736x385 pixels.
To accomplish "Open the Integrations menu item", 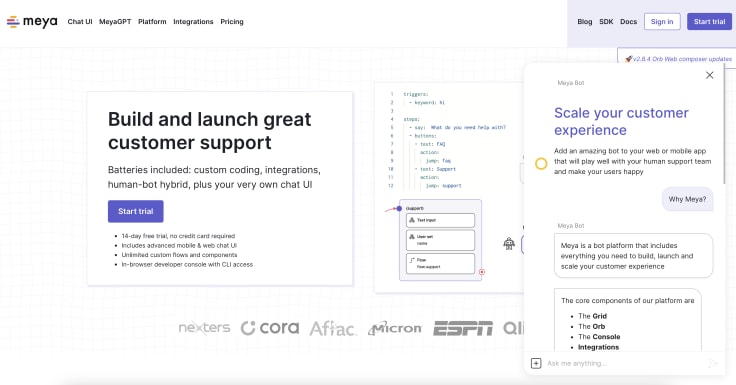I will click(193, 22).
